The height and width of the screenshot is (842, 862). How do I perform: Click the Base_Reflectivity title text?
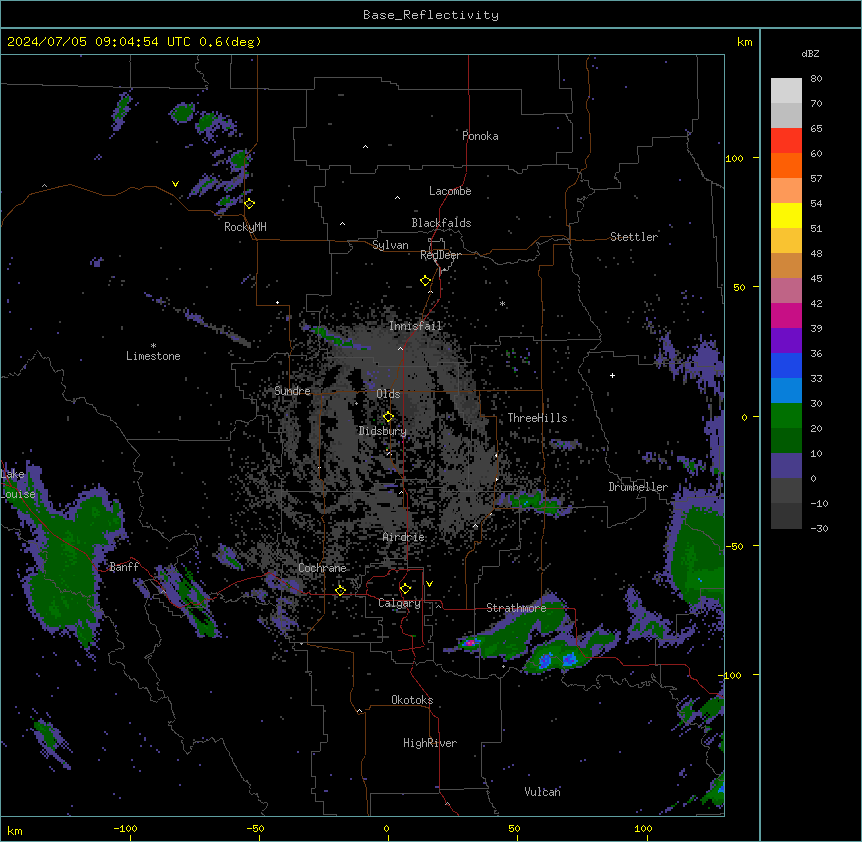(431, 15)
